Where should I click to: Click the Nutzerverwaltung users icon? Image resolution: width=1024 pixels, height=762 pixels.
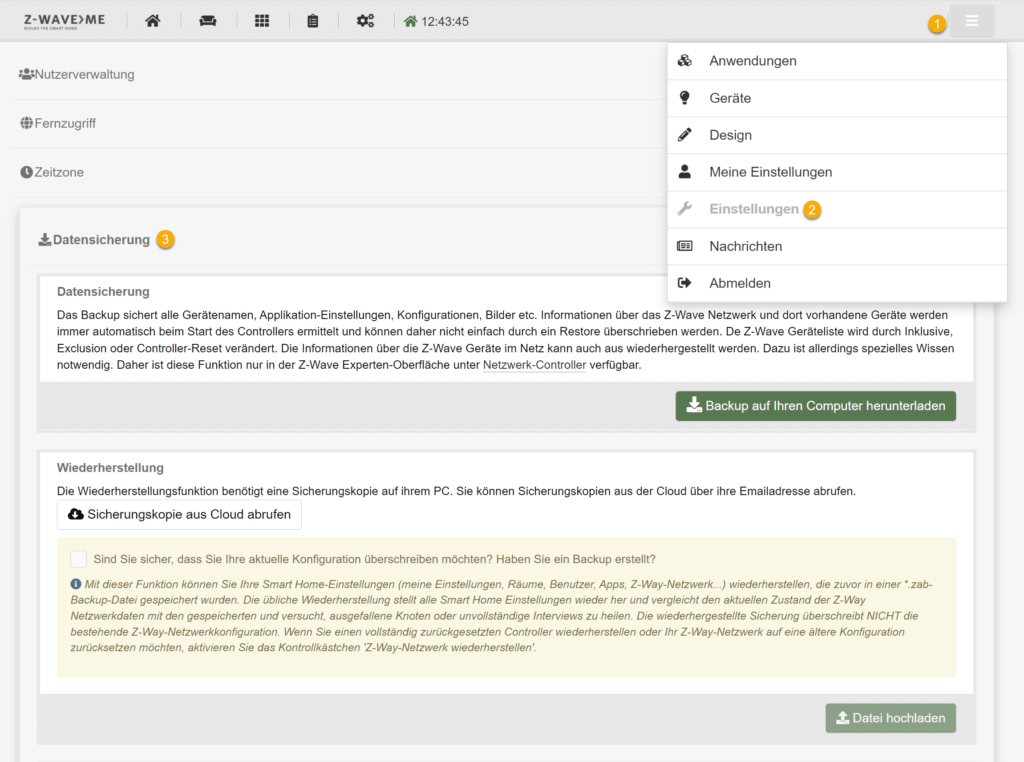[x=26, y=74]
